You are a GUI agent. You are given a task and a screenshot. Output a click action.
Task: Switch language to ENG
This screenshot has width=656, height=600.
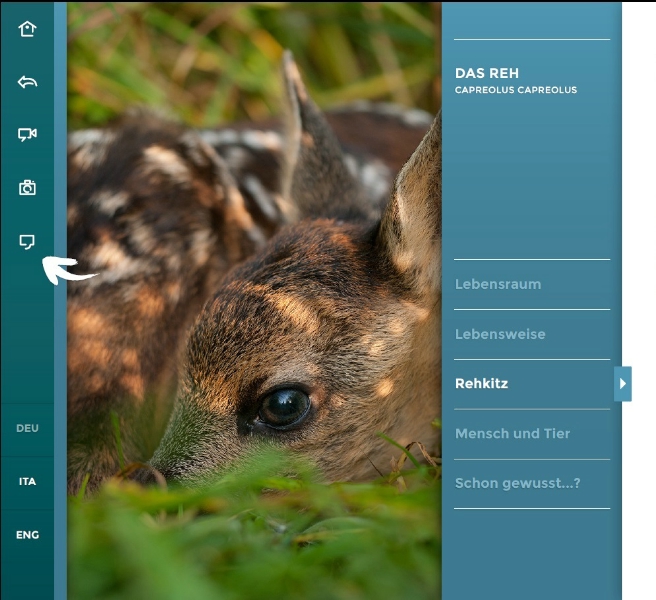click(x=27, y=535)
